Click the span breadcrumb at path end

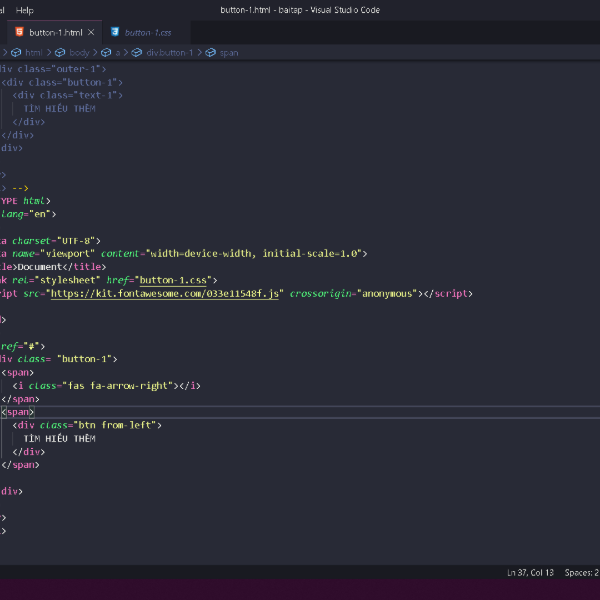click(x=229, y=52)
